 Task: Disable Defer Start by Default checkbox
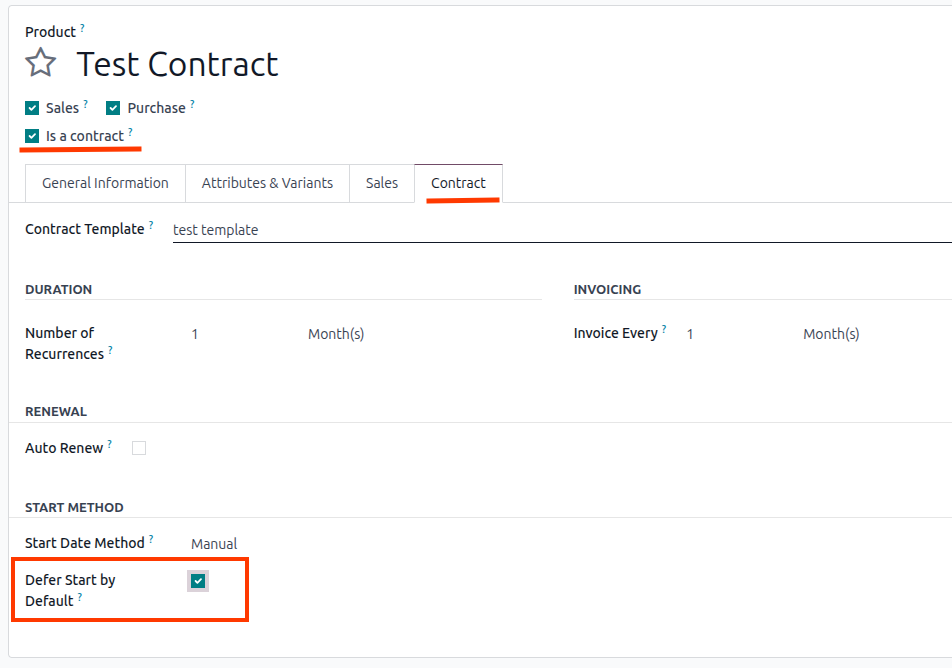pos(198,581)
